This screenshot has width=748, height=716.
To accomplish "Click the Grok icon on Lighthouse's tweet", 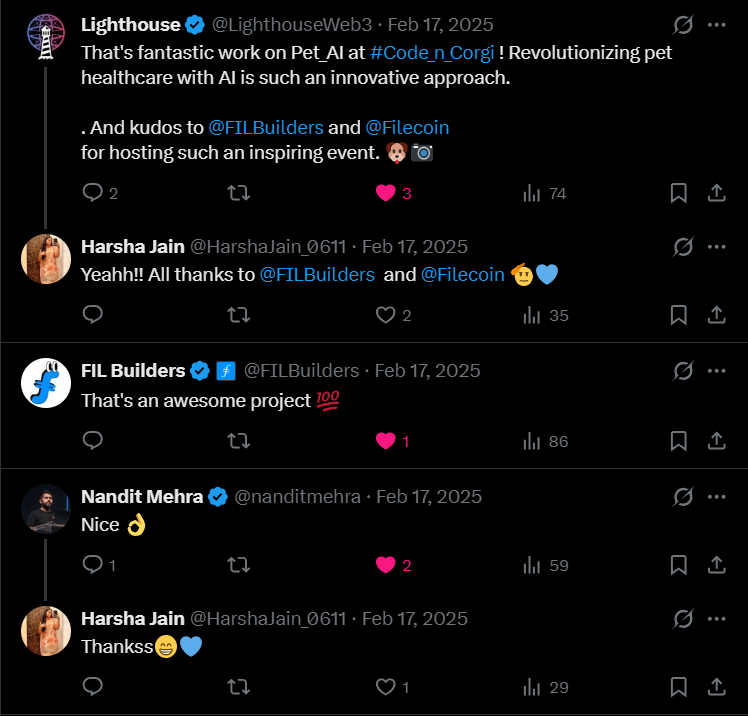I will [x=684, y=24].
